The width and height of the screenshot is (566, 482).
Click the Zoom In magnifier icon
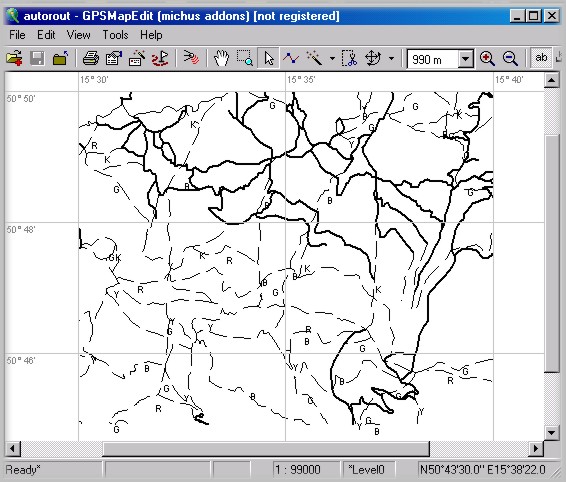coord(487,58)
